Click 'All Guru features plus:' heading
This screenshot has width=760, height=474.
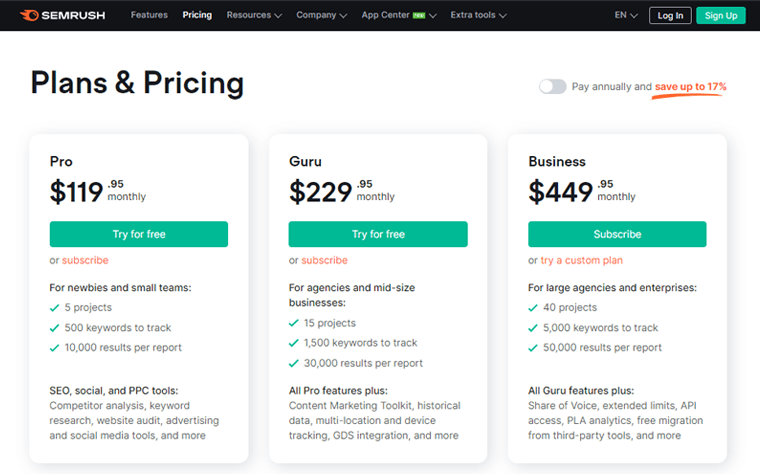(581, 391)
